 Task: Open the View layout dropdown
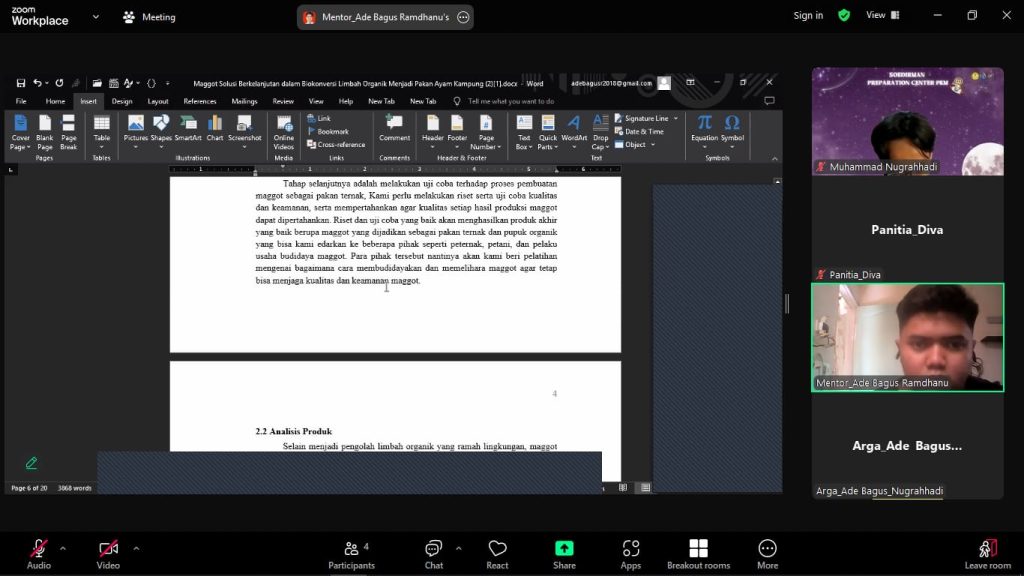[x=882, y=16]
